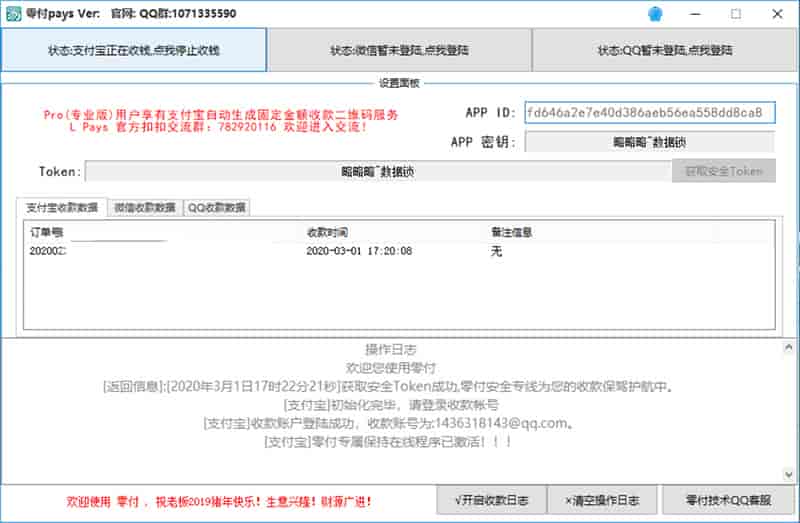Click the 操作日志 heading in the log
This screenshot has height=523, width=800.
tap(391, 350)
